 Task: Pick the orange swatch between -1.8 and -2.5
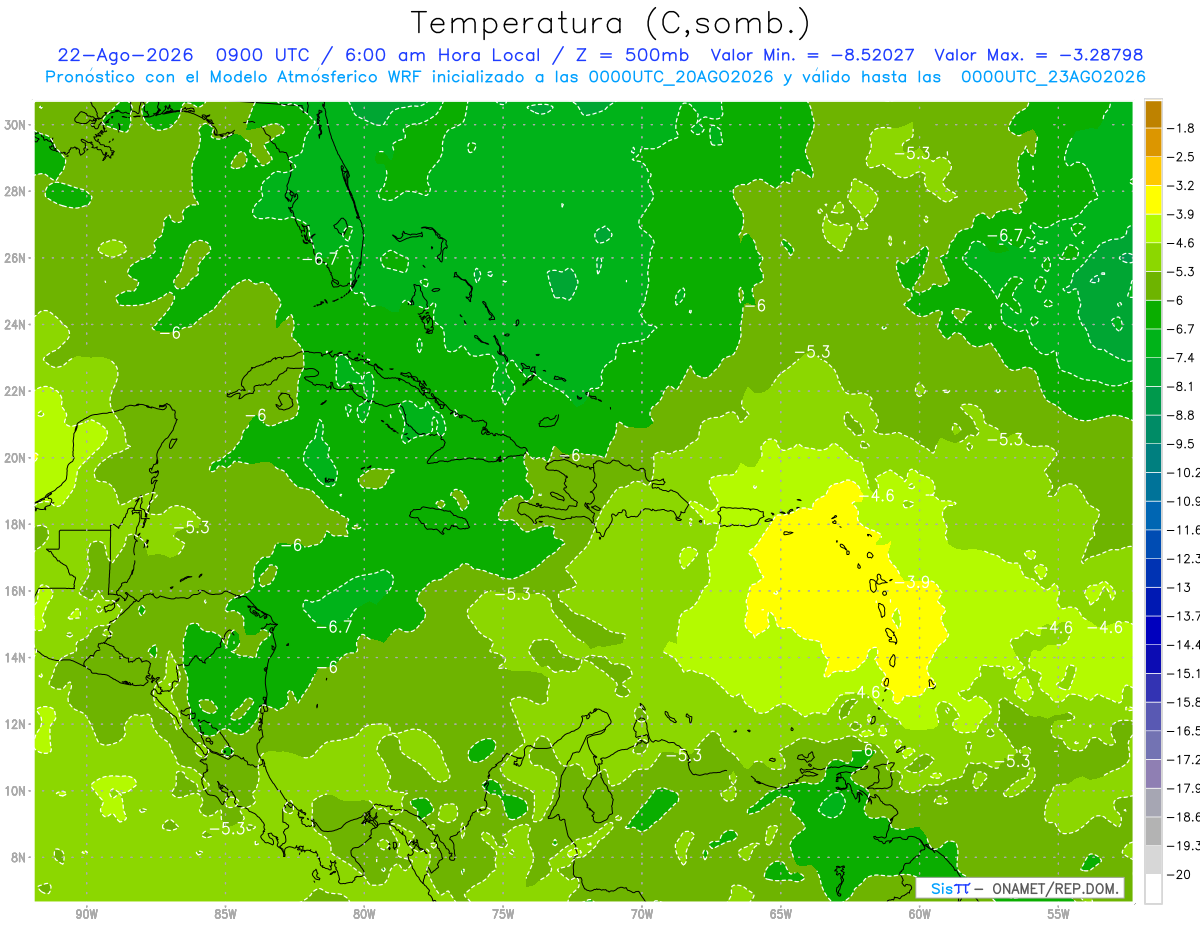(1154, 143)
